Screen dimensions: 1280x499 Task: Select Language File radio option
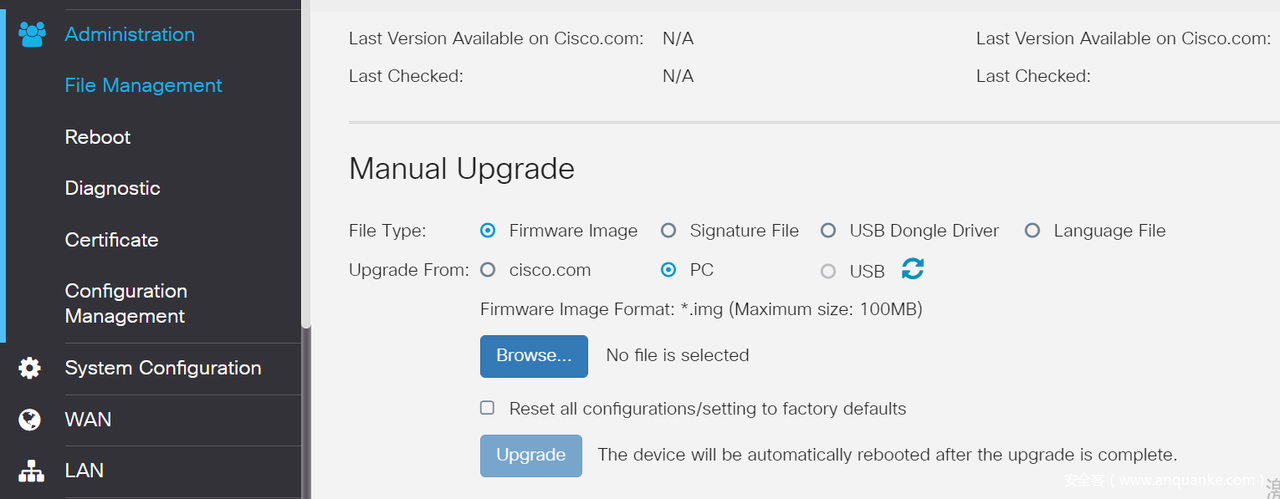click(1033, 231)
